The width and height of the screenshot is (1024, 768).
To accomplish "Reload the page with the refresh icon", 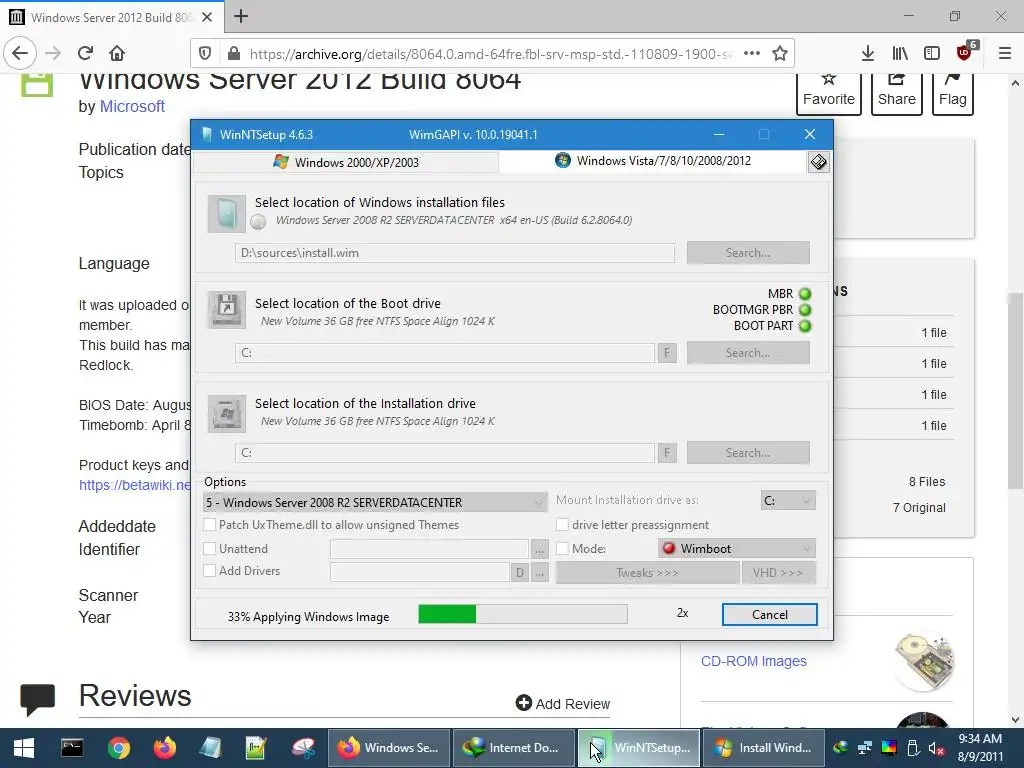I will point(85,53).
